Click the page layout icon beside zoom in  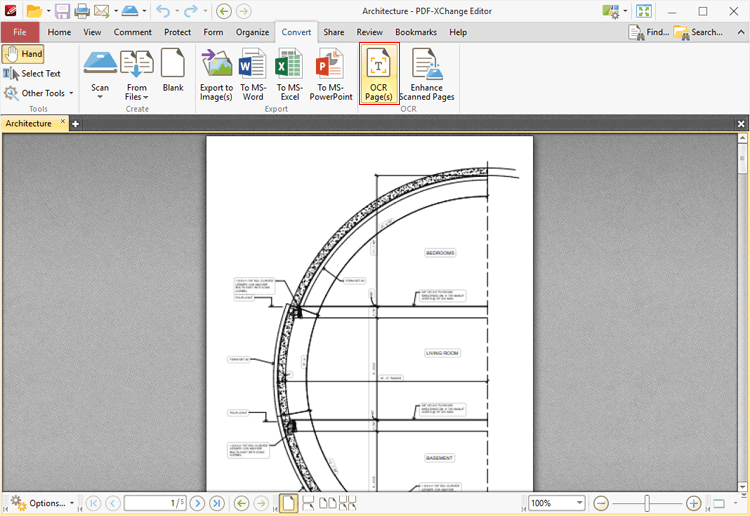coord(719,503)
